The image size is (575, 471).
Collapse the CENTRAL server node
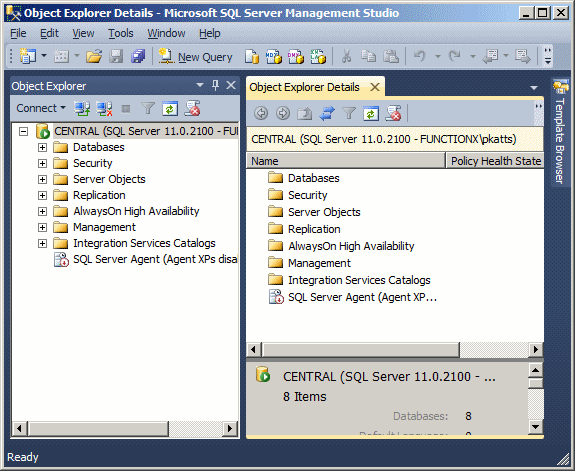pyautogui.click(x=23, y=131)
